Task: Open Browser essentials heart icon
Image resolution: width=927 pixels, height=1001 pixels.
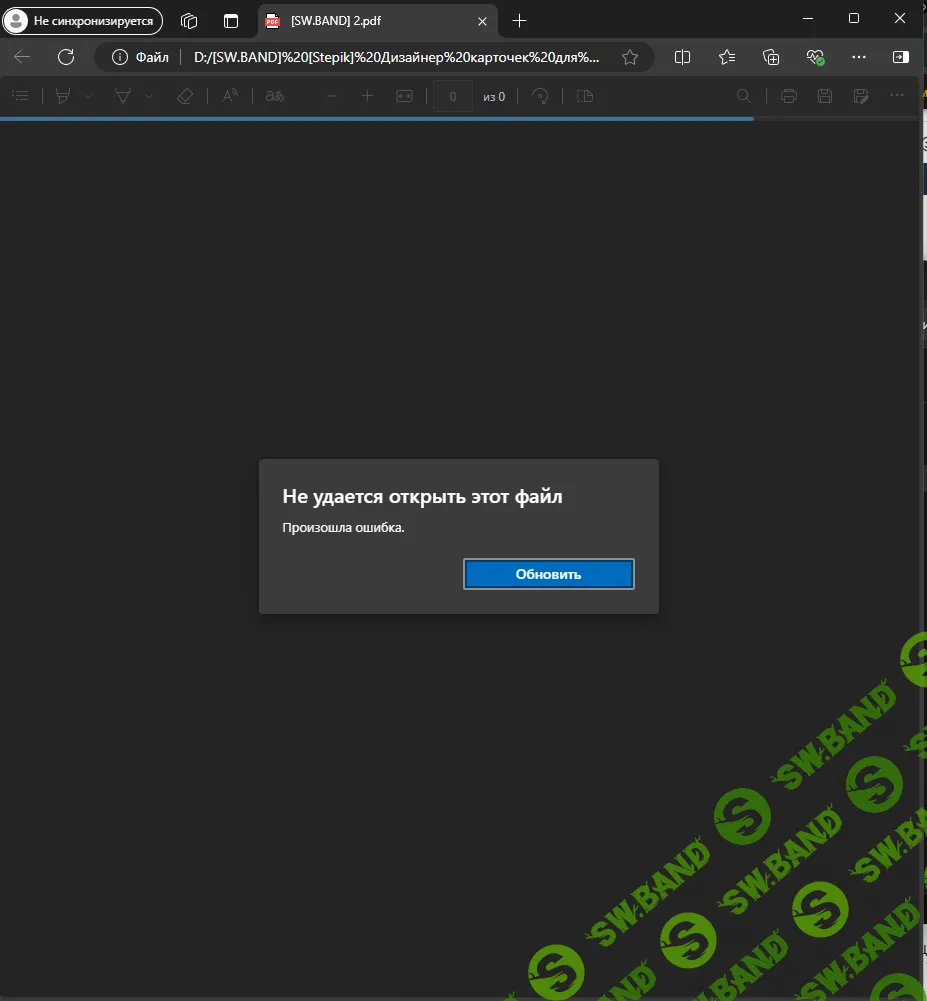Action: 815,57
